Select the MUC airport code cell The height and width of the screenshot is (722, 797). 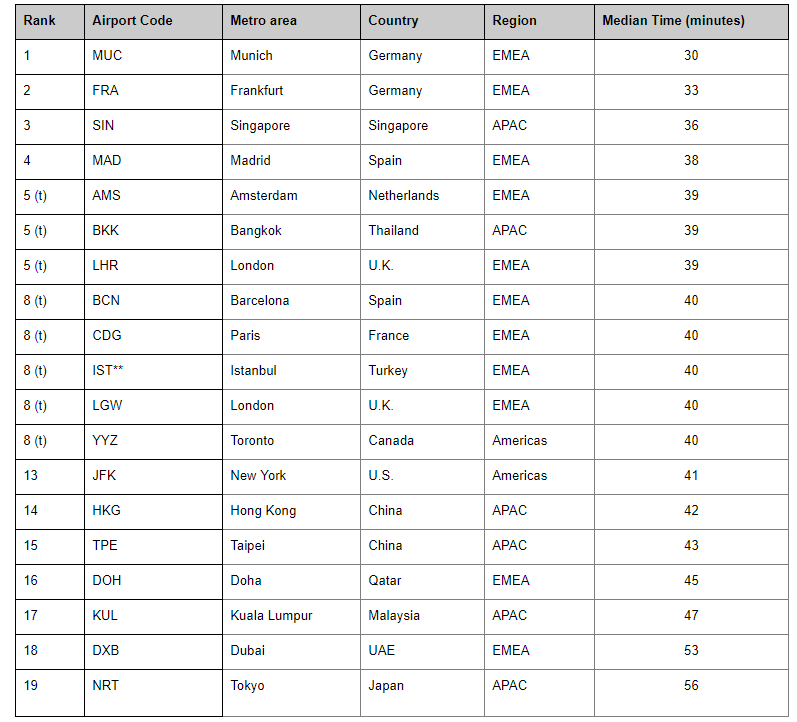(154, 56)
